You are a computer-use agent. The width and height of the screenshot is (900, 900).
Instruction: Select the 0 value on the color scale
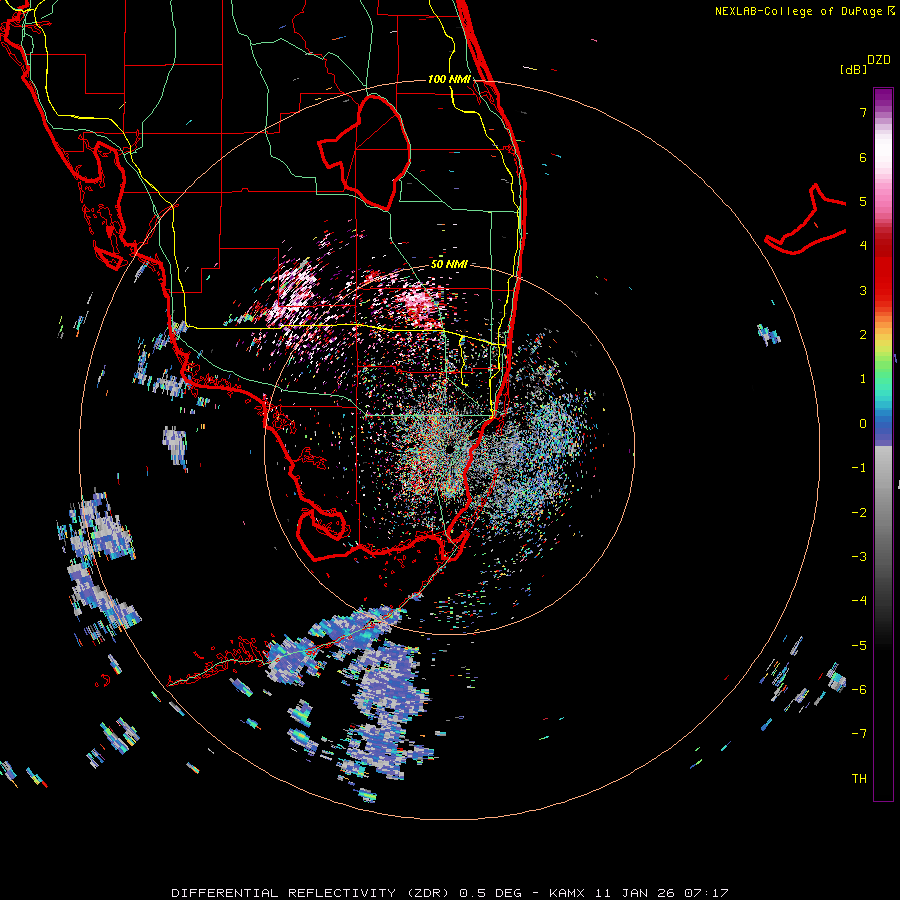point(863,424)
